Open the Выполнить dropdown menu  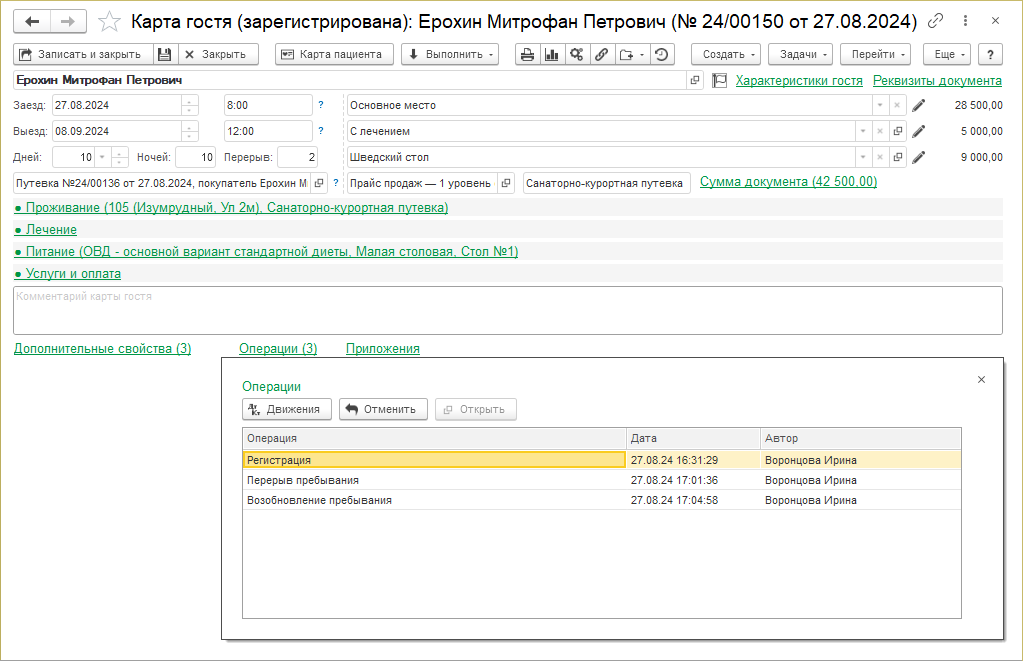point(450,54)
